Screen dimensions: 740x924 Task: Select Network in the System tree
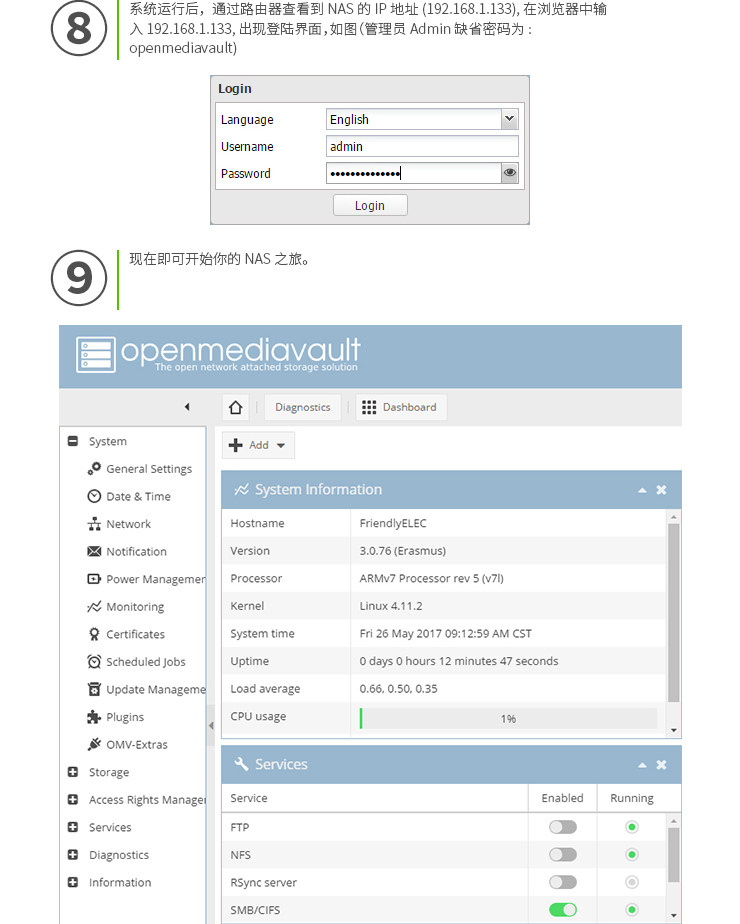(128, 524)
